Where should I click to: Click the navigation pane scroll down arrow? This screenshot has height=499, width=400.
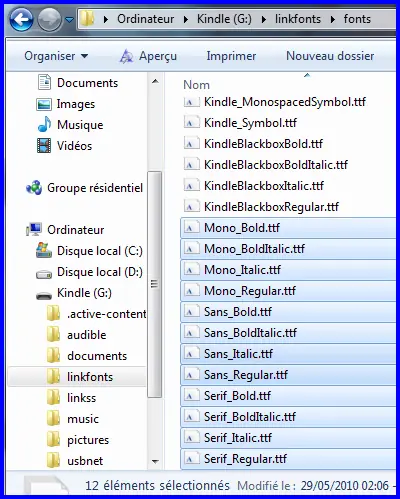[155, 461]
